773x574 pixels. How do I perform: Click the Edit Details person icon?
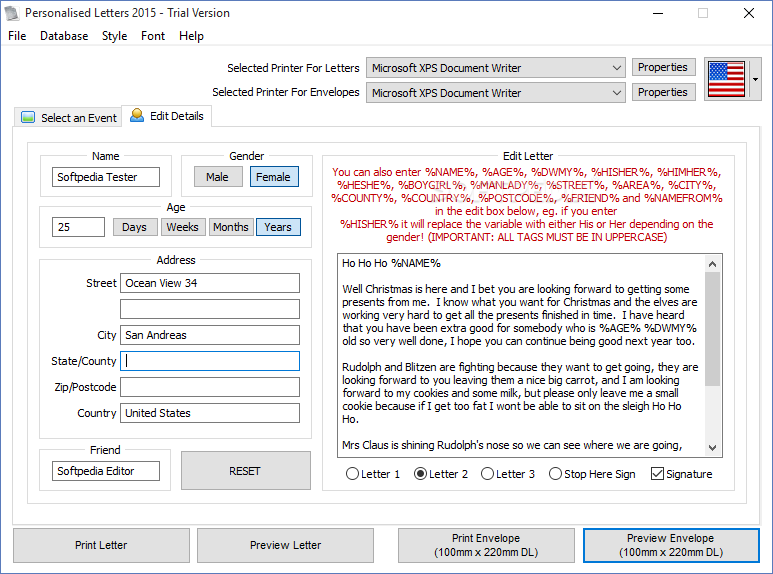pyautogui.click(x=137, y=115)
